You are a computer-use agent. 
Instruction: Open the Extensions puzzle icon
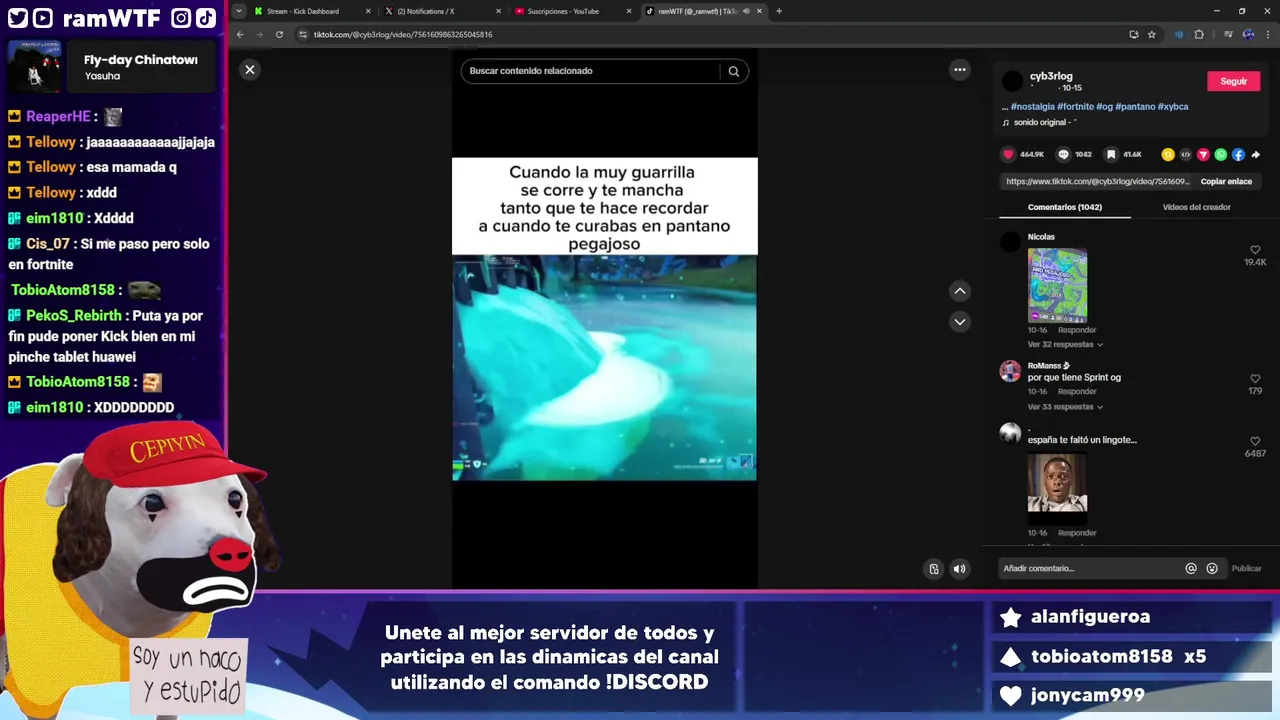(x=1199, y=34)
